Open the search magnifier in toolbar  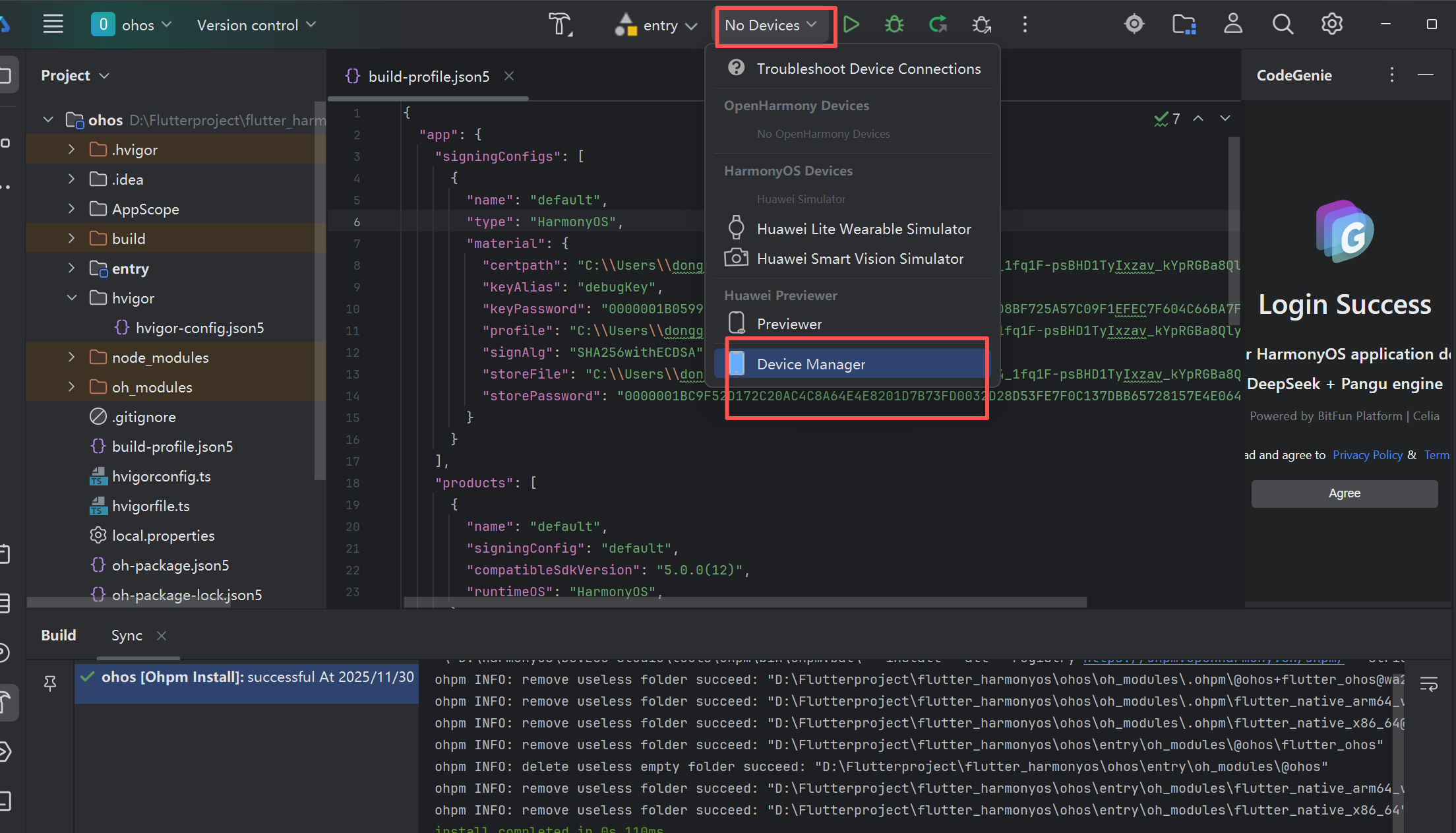(x=1282, y=25)
